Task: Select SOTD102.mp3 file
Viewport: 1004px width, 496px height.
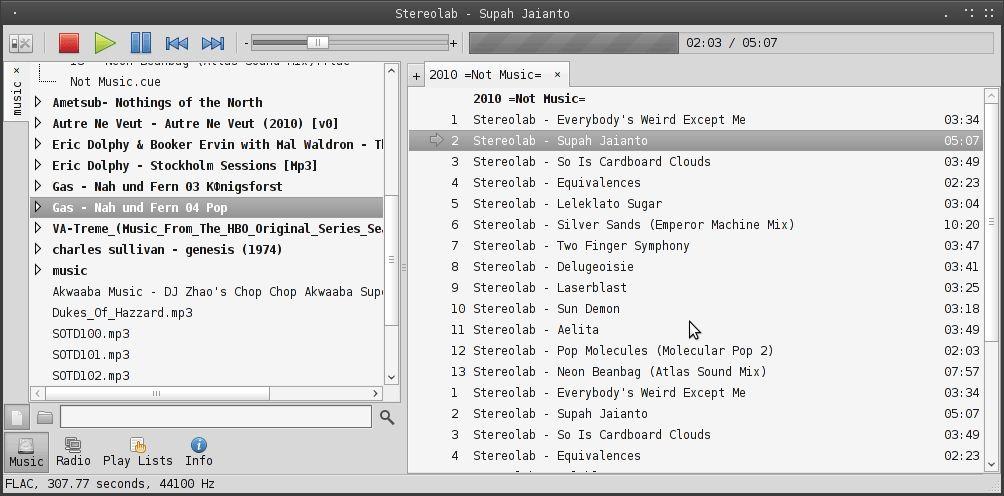Action: coord(91,376)
